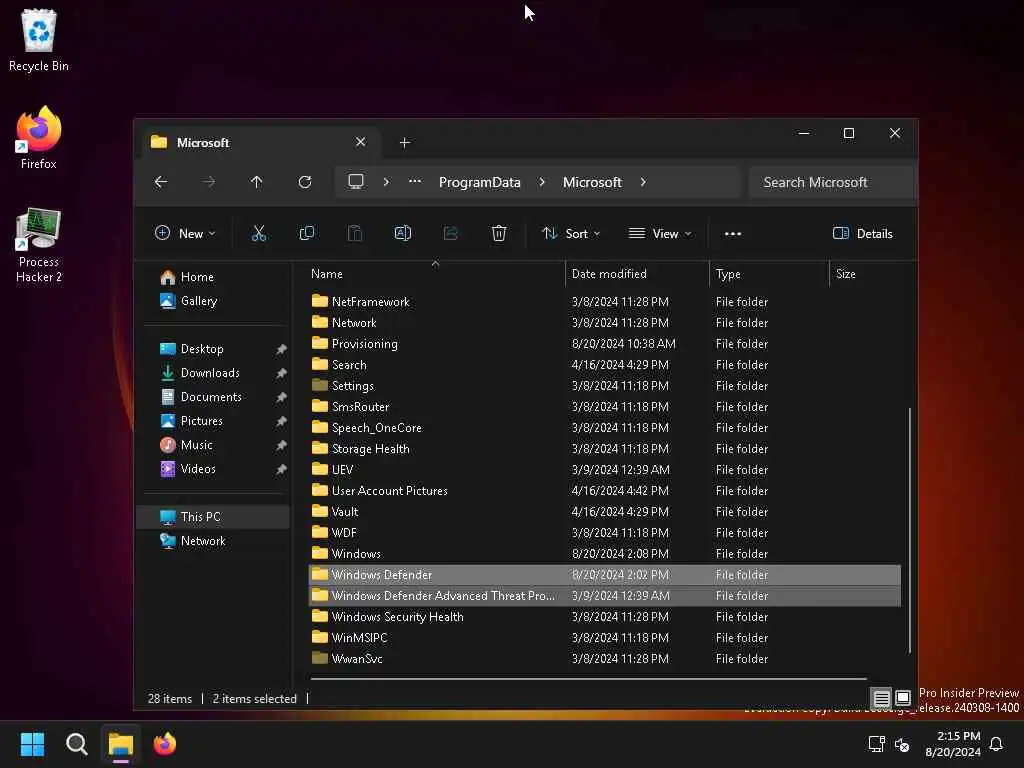Screen dimensions: 1024x768
Task: Open the Windows Start menu
Action: (32, 744)
